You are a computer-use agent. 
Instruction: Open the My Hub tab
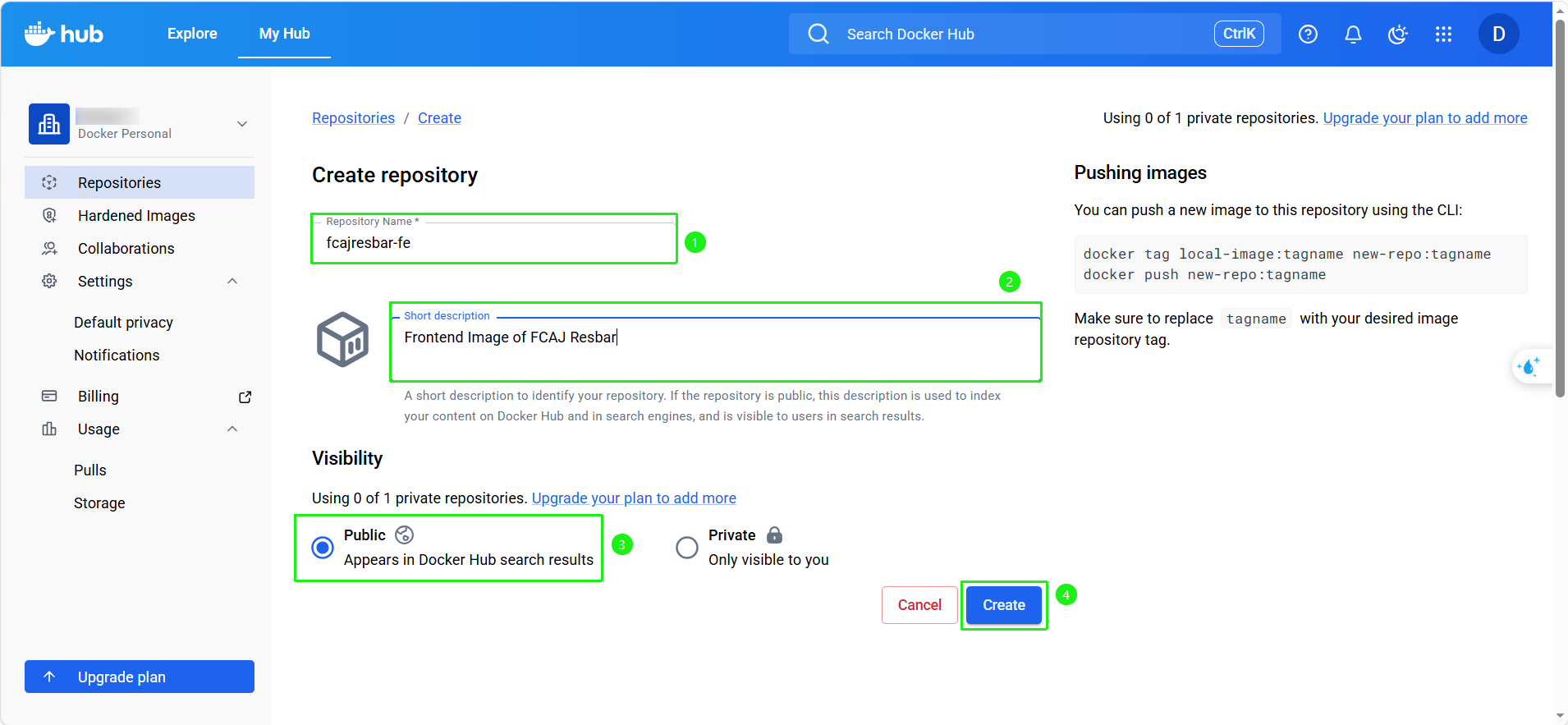click(285, 34)
